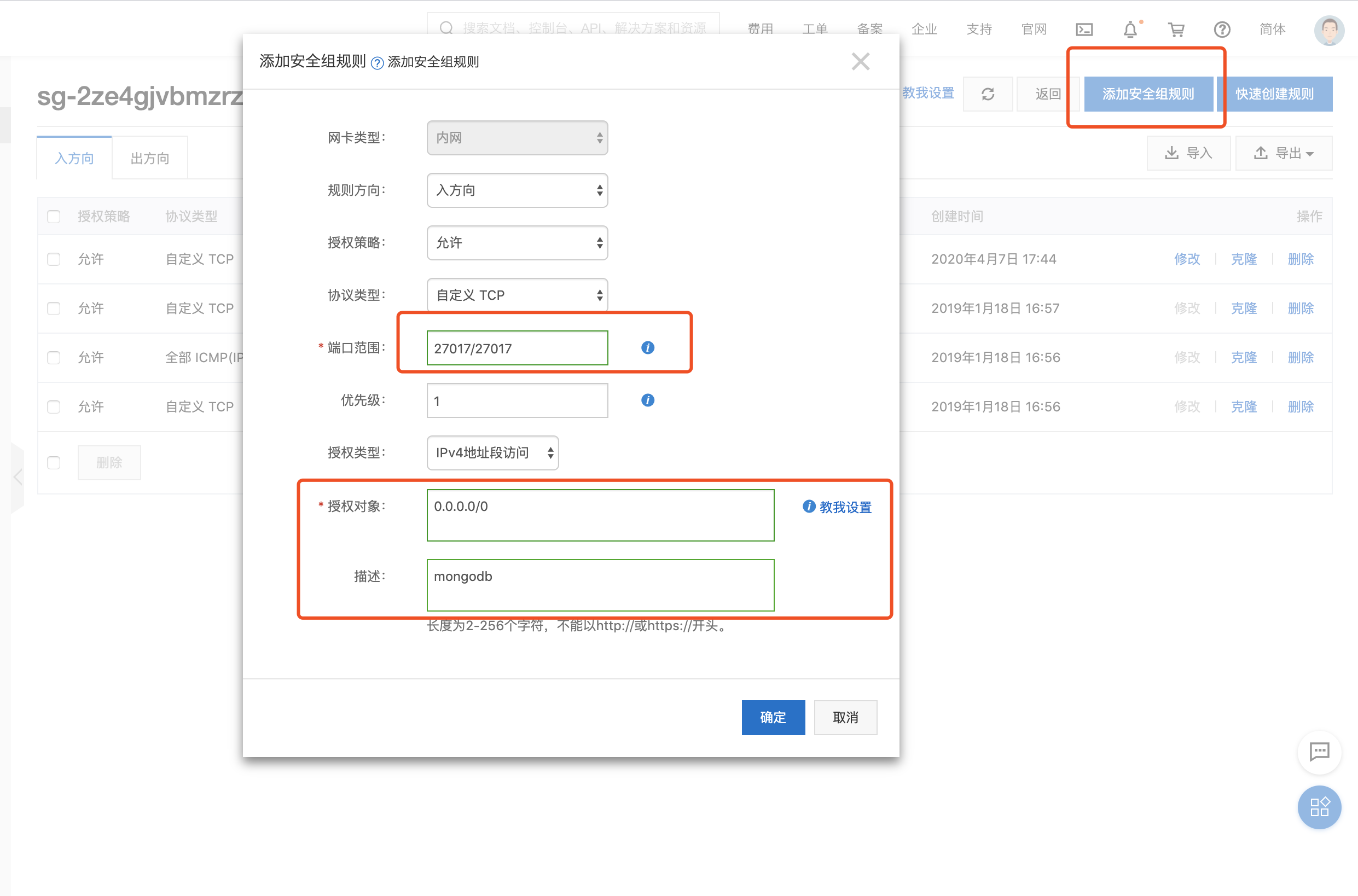The image size is (1358, 896).
Task: Click 教我设置 link beside 授权对象
Action: click(845, 508)
